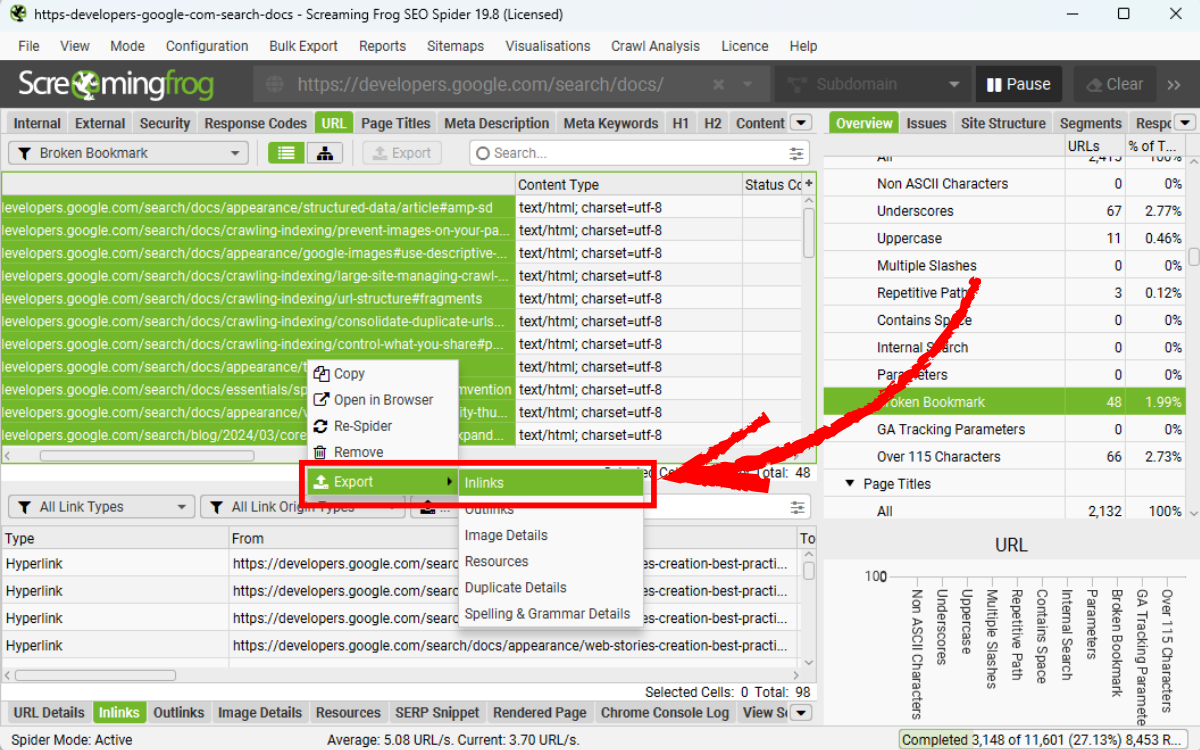1200x750 pixels.
Task: Open the All Link Types dropdown
Action: point(100,506)
